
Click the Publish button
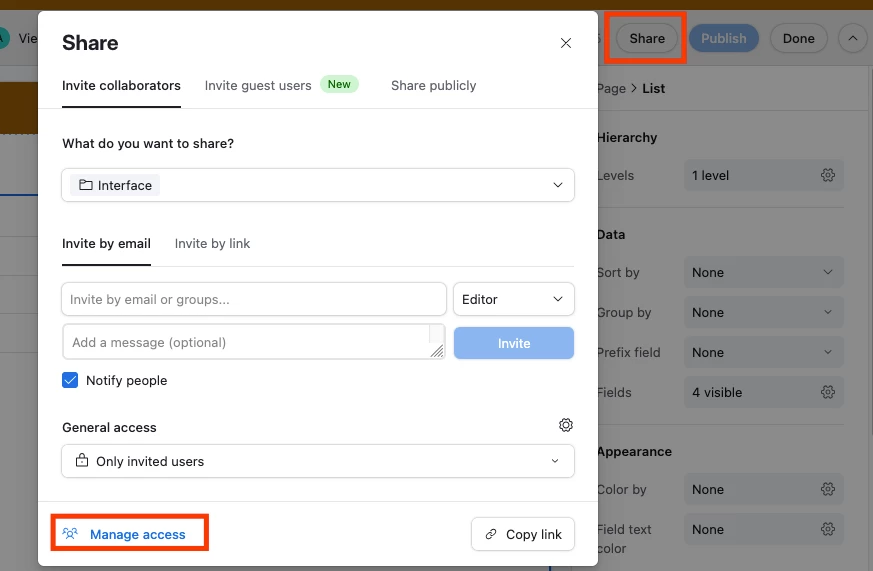[x=723, y=38]
